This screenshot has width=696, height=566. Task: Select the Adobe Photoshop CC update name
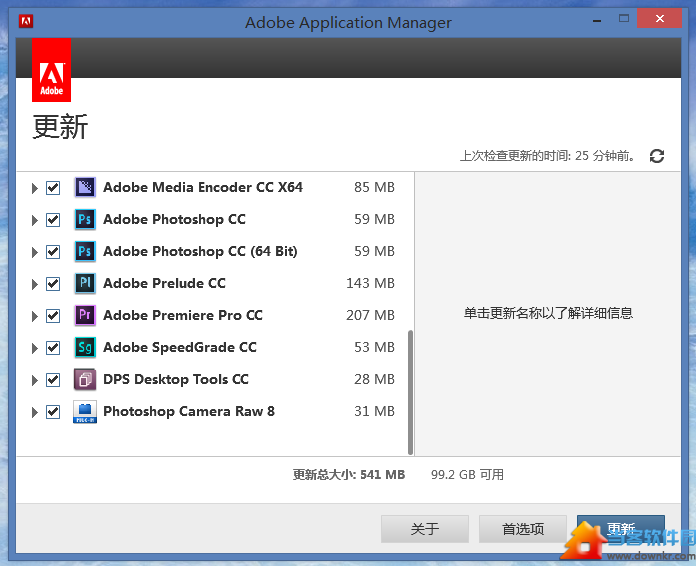(174, 219)
